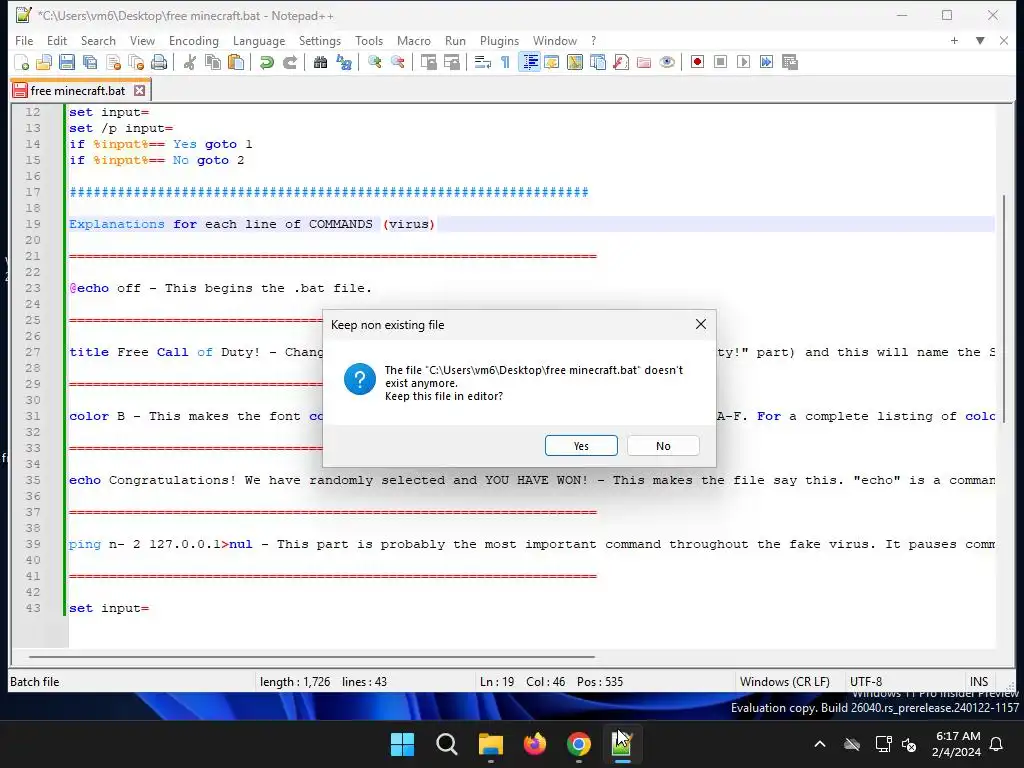Close the Keep non existing file dialog
1024x768 pixels.
click(x=701, y=324)
